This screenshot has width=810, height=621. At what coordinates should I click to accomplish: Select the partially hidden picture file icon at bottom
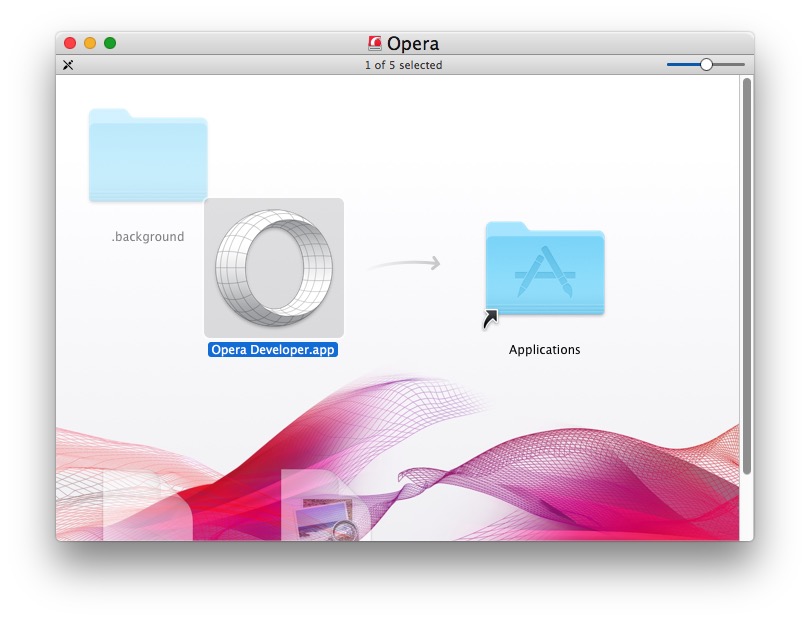point(325,505)
